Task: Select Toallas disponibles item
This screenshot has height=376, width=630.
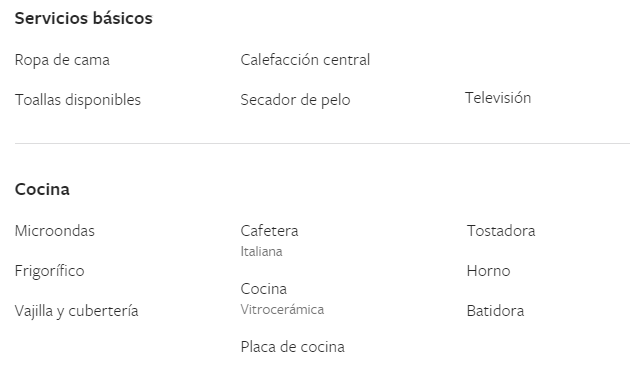Action: pos(78,100)
